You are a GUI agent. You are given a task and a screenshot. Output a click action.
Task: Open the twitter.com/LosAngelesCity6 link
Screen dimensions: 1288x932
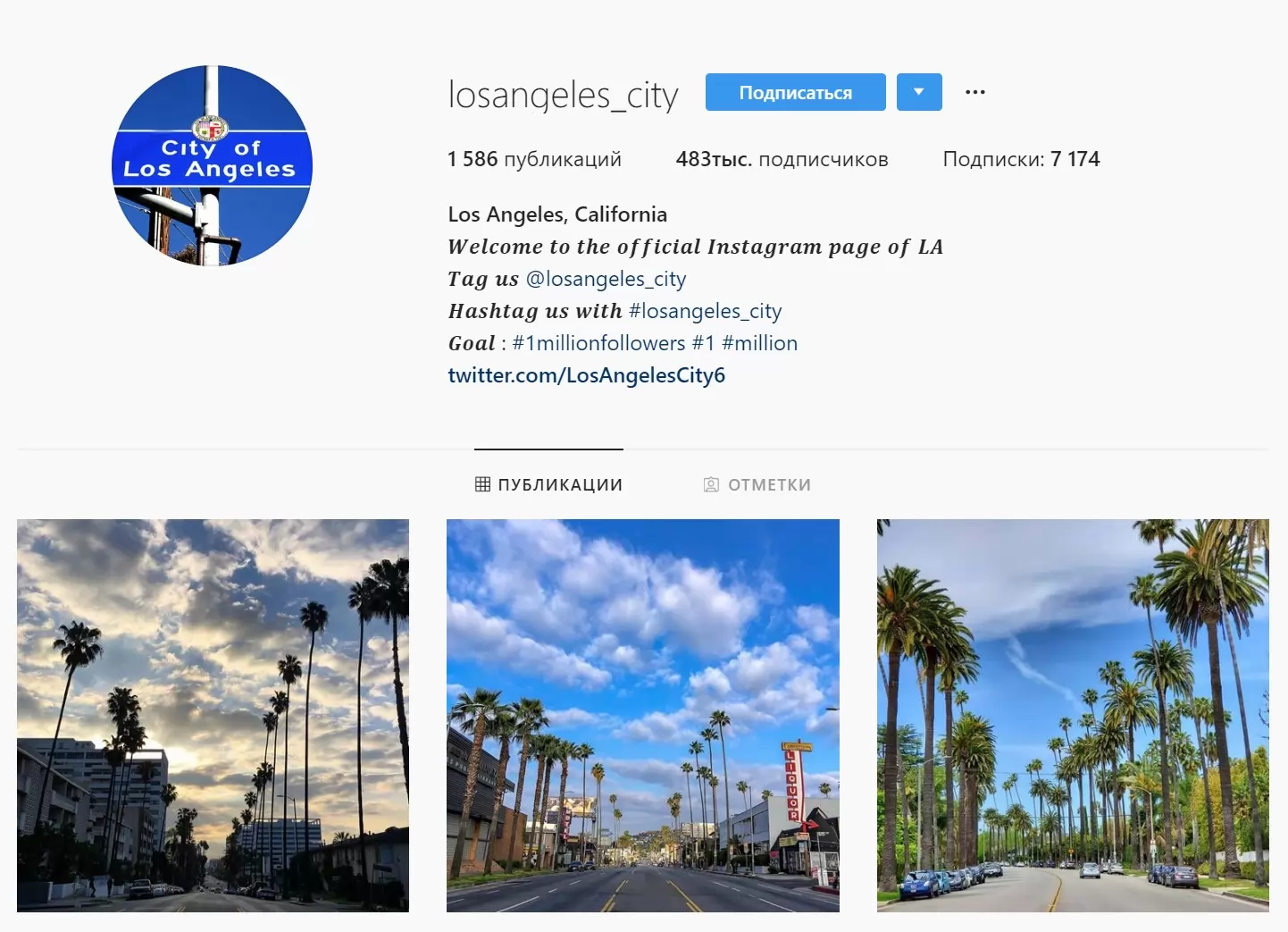(x=587, y=375)
